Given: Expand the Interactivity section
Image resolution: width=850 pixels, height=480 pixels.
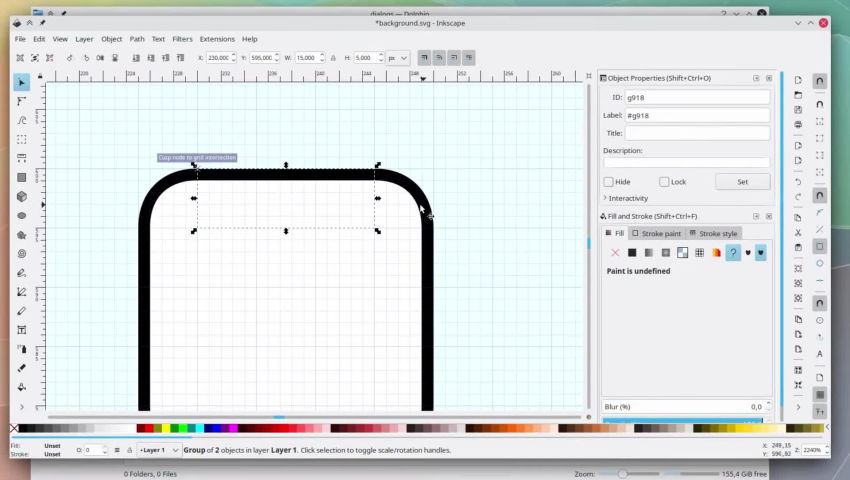Looking at the screenshot, I should [x=626, y=198].
